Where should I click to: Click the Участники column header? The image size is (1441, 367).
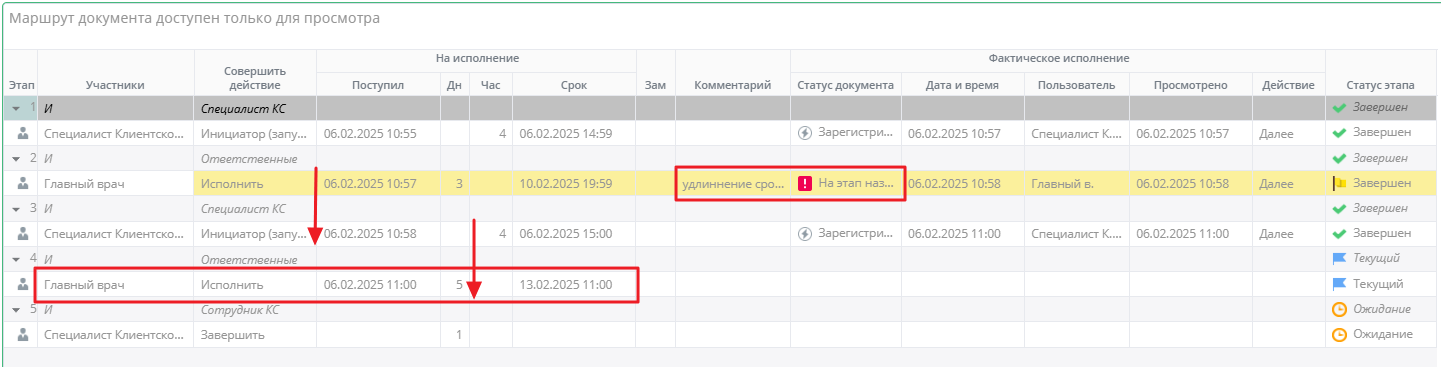pyautogui.click(x=115, y=85)
